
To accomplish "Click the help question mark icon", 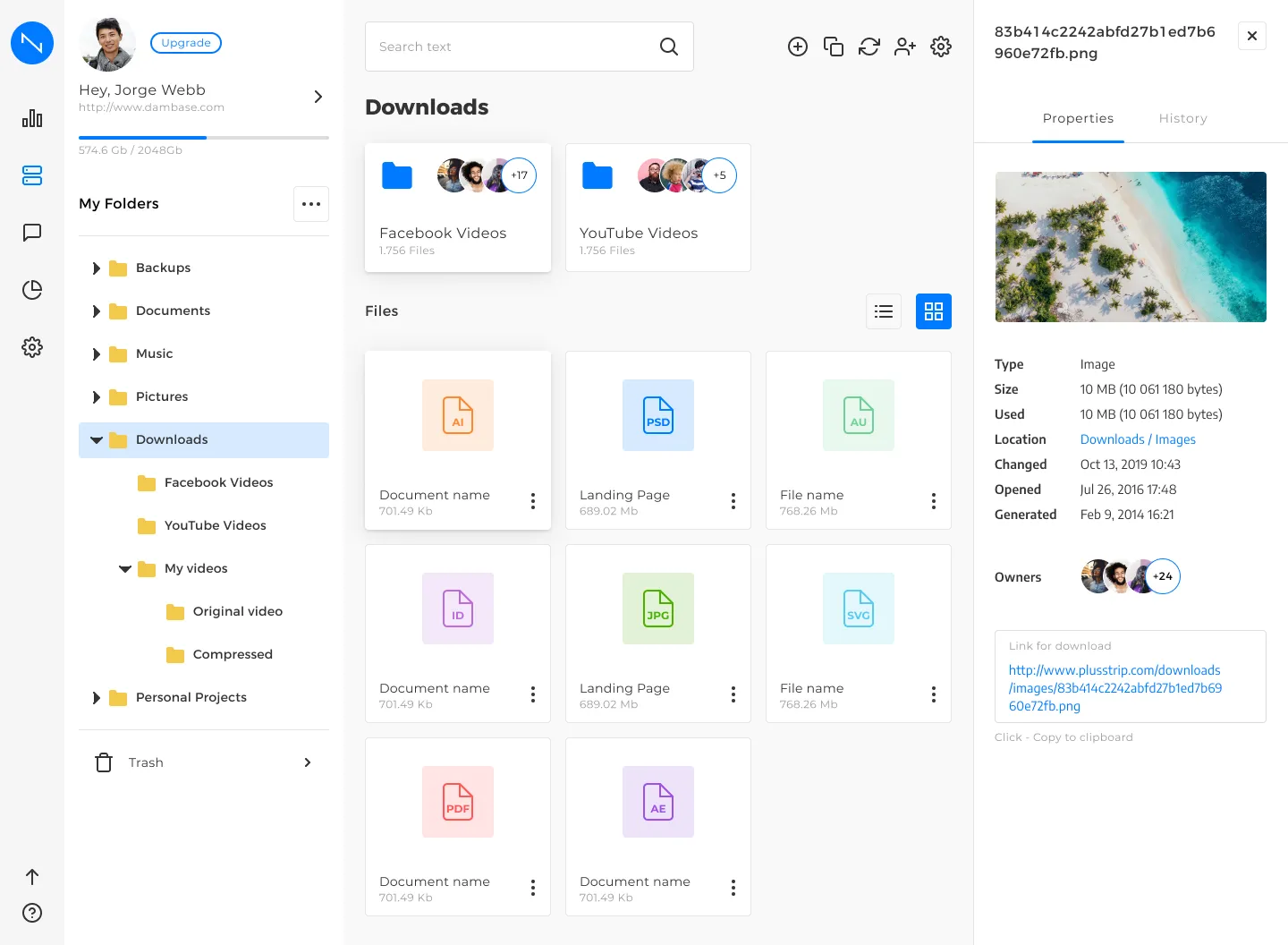I will click(32, 913).
